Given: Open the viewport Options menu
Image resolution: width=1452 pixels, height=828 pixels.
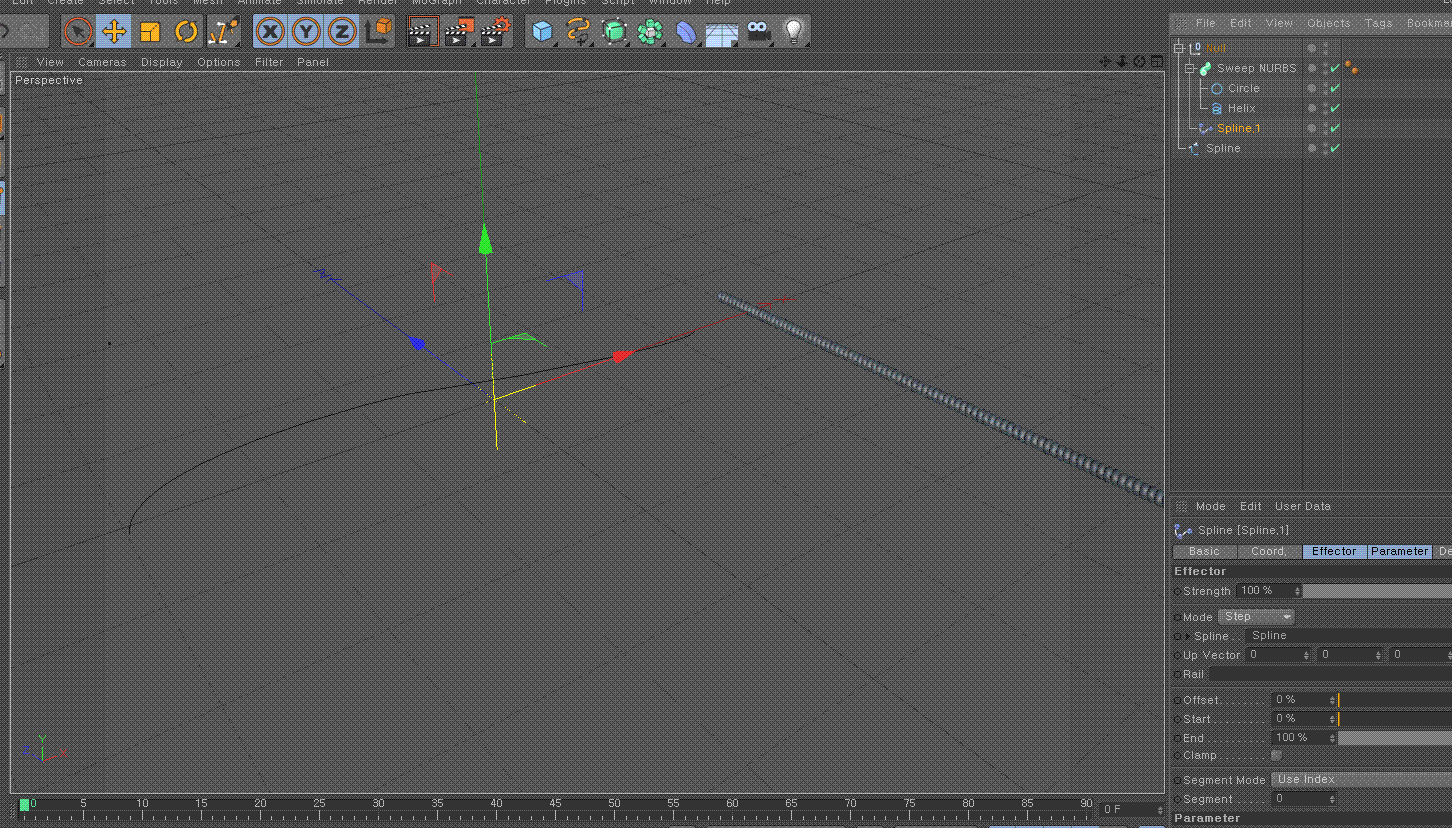Looking at the screenshot, I should point(219,62).
